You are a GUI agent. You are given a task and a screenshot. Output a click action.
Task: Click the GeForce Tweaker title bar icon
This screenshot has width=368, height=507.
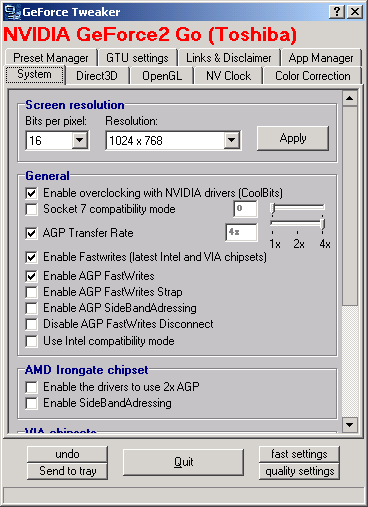point(13,12)
